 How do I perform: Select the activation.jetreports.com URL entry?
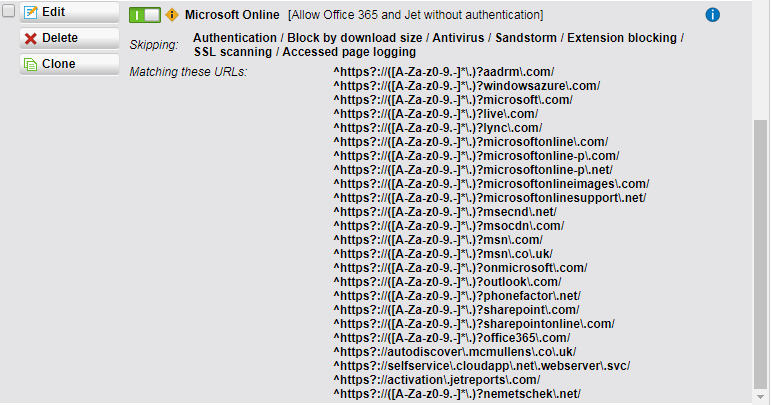(x=437, y=380)
